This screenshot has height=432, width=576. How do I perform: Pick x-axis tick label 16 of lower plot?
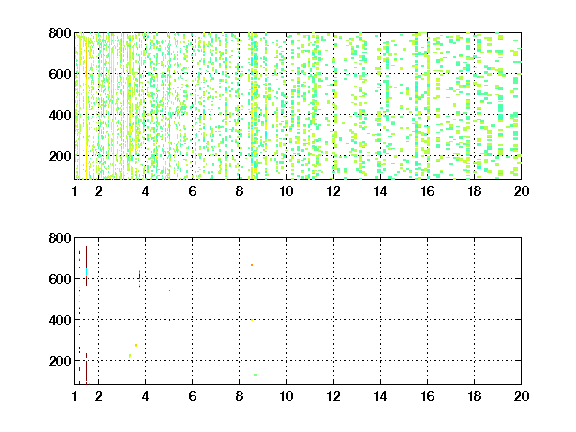click(427, 396)
